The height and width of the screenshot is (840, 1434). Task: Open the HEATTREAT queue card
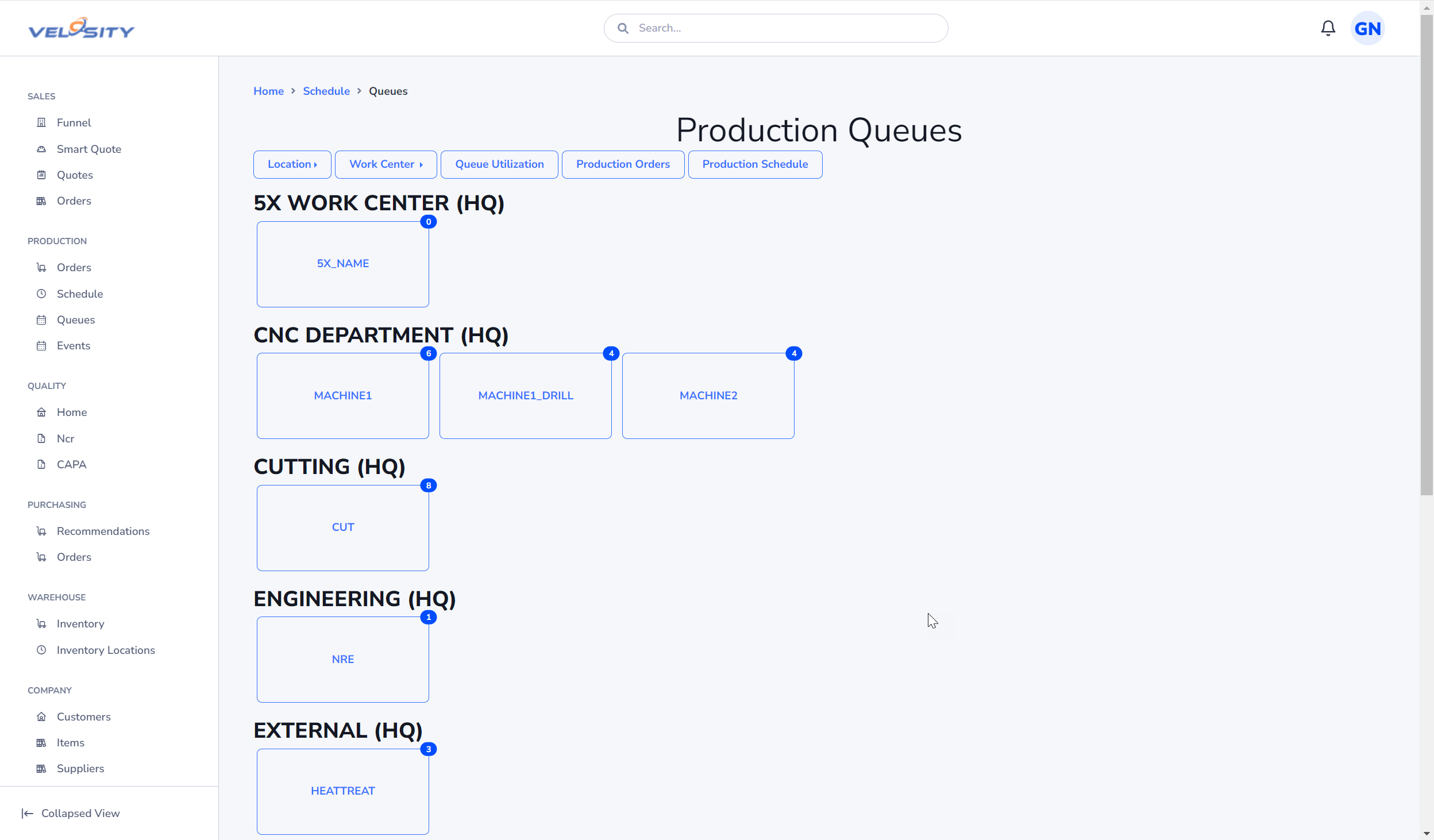tap(343, 792)
